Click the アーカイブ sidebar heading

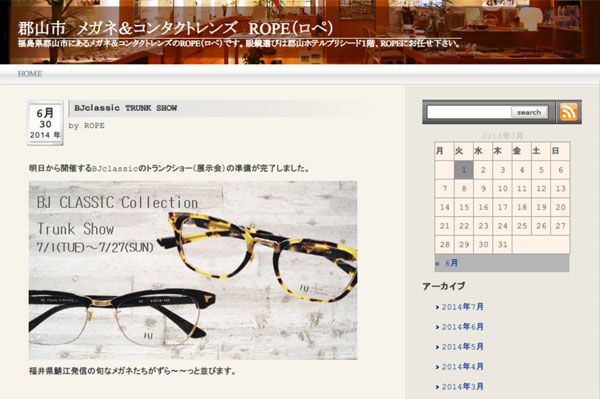point(444,286)
